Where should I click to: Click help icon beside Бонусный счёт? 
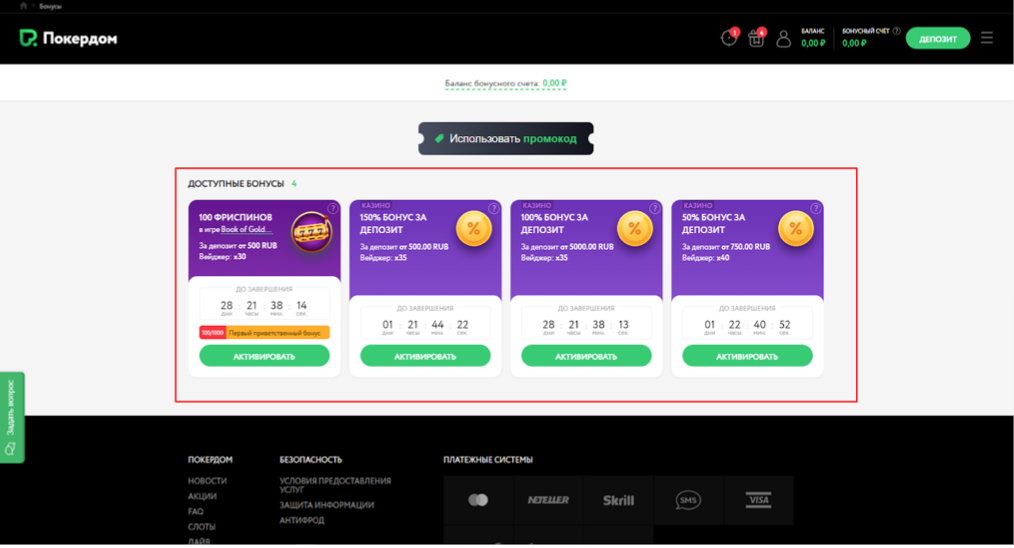pyautogui.click(x=896, y=31)
